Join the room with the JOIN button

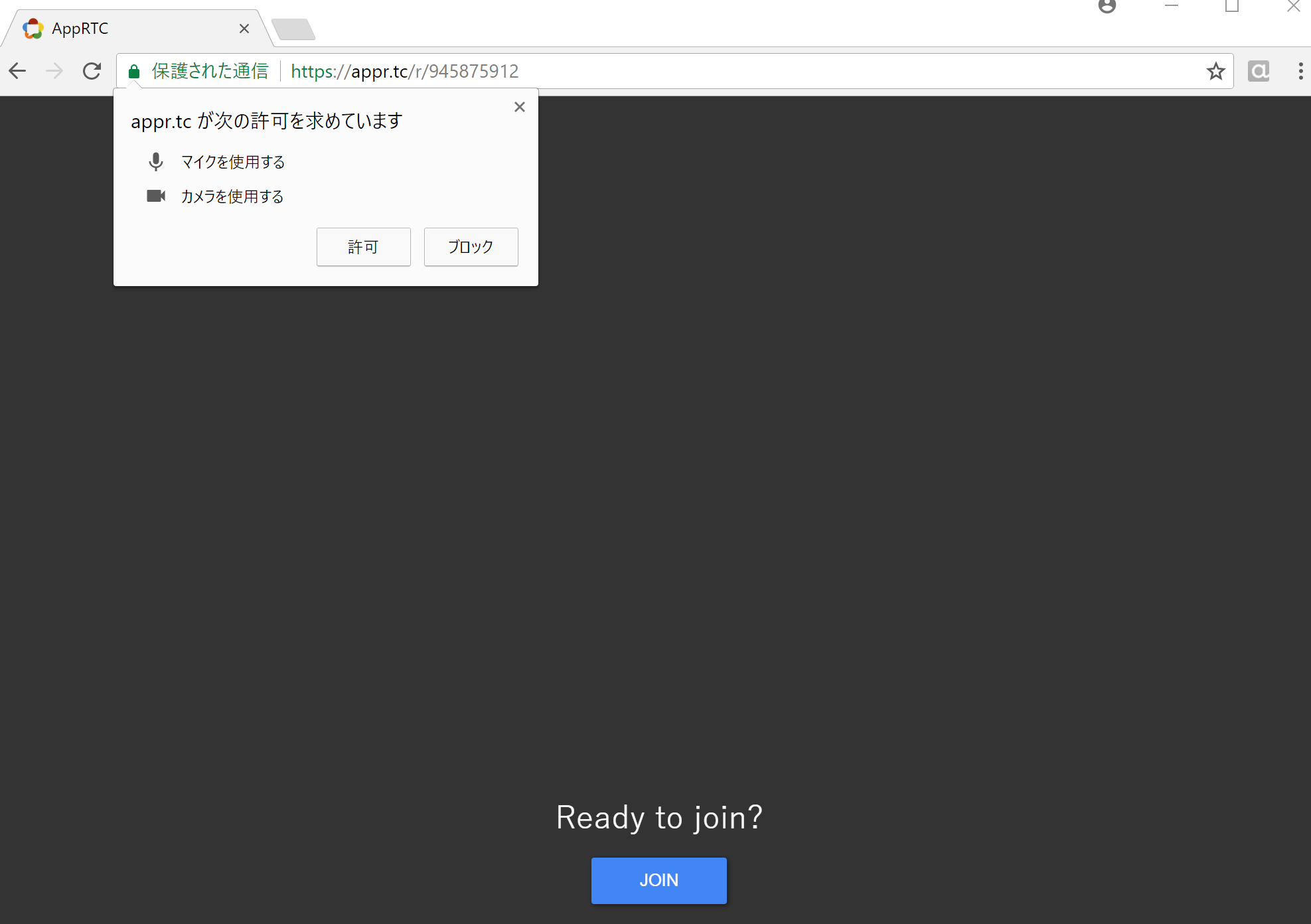(x=658, y=880)
